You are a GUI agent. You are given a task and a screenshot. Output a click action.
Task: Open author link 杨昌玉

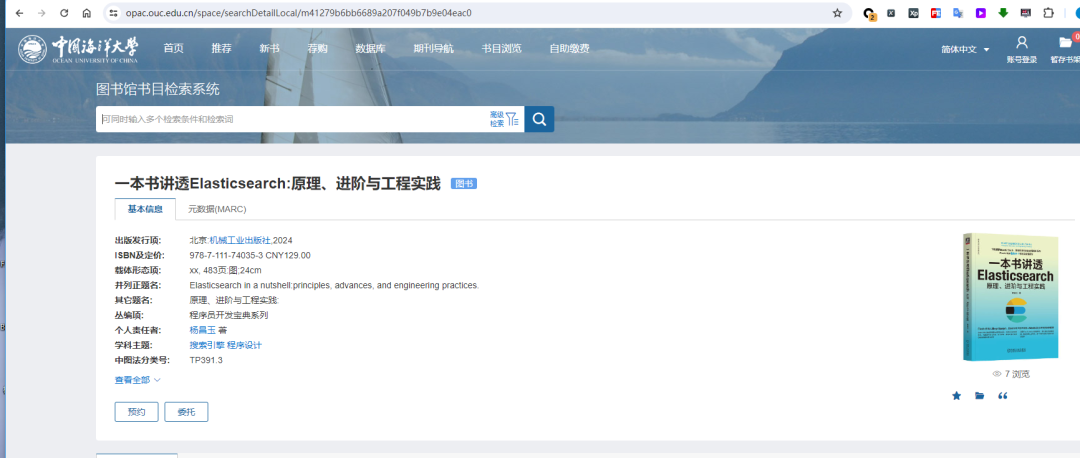click(x=202, y=330)
